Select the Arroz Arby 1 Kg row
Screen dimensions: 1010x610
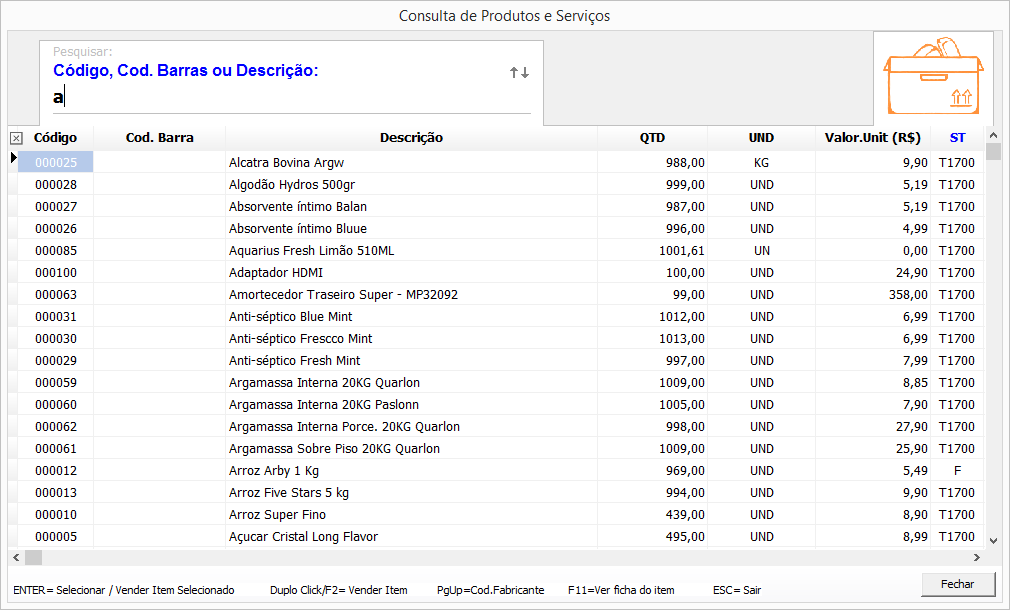(500, 470)
